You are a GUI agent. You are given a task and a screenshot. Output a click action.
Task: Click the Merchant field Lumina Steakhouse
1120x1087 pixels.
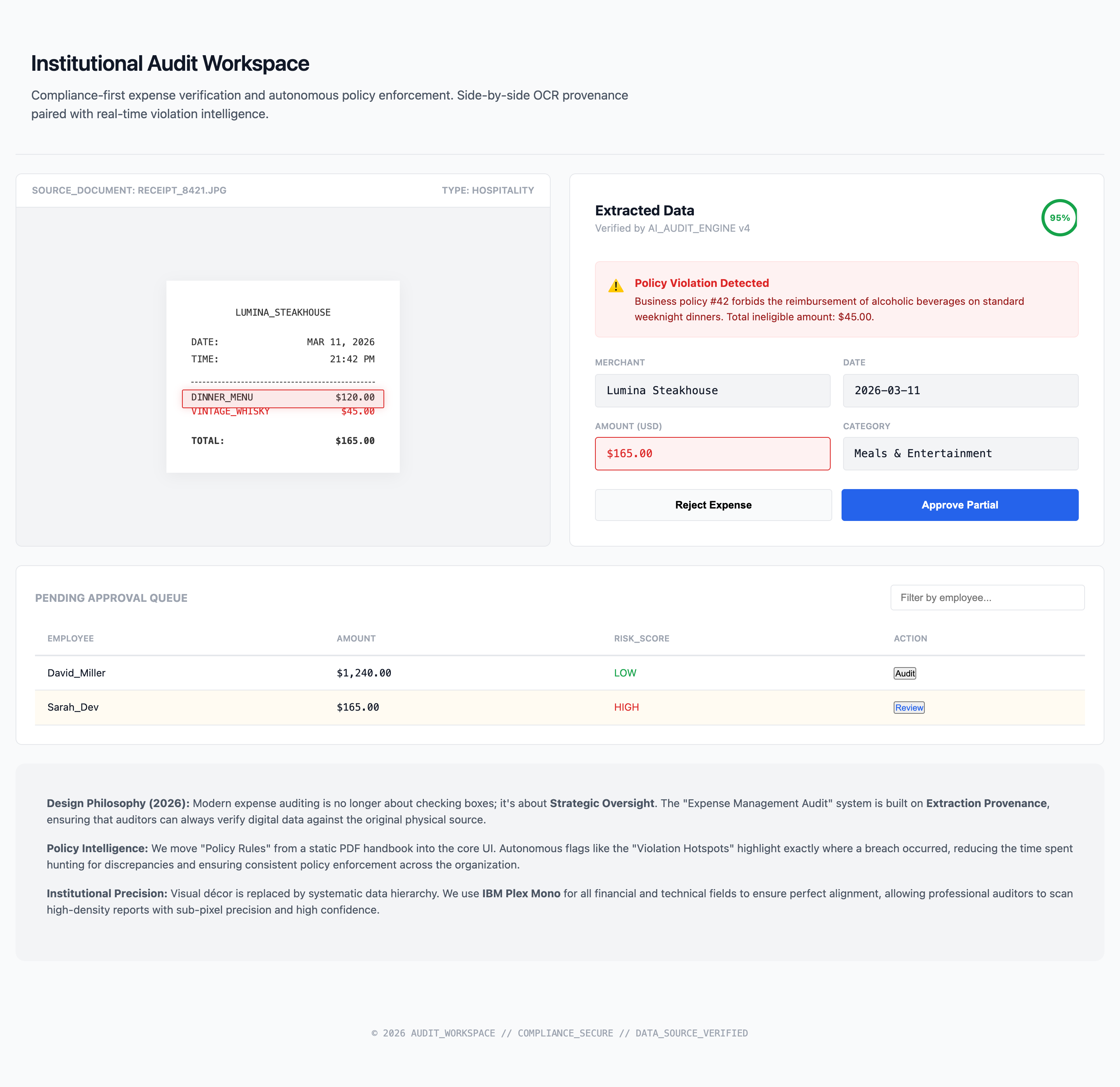712,391
